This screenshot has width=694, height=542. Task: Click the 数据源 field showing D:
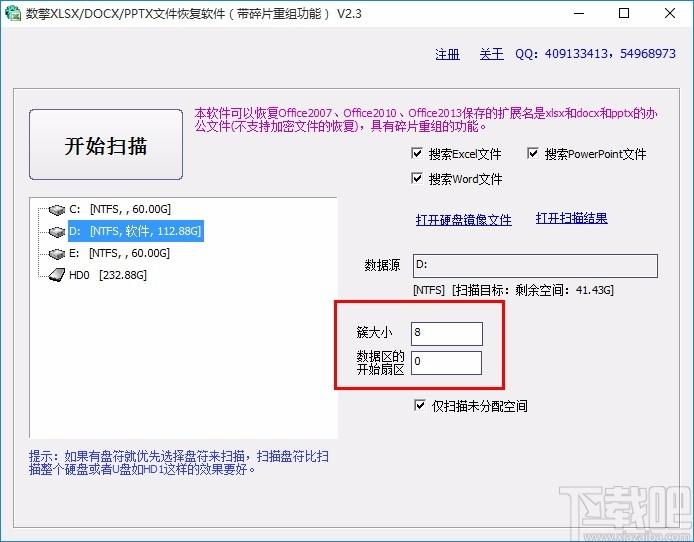click(x=535, y=266)
